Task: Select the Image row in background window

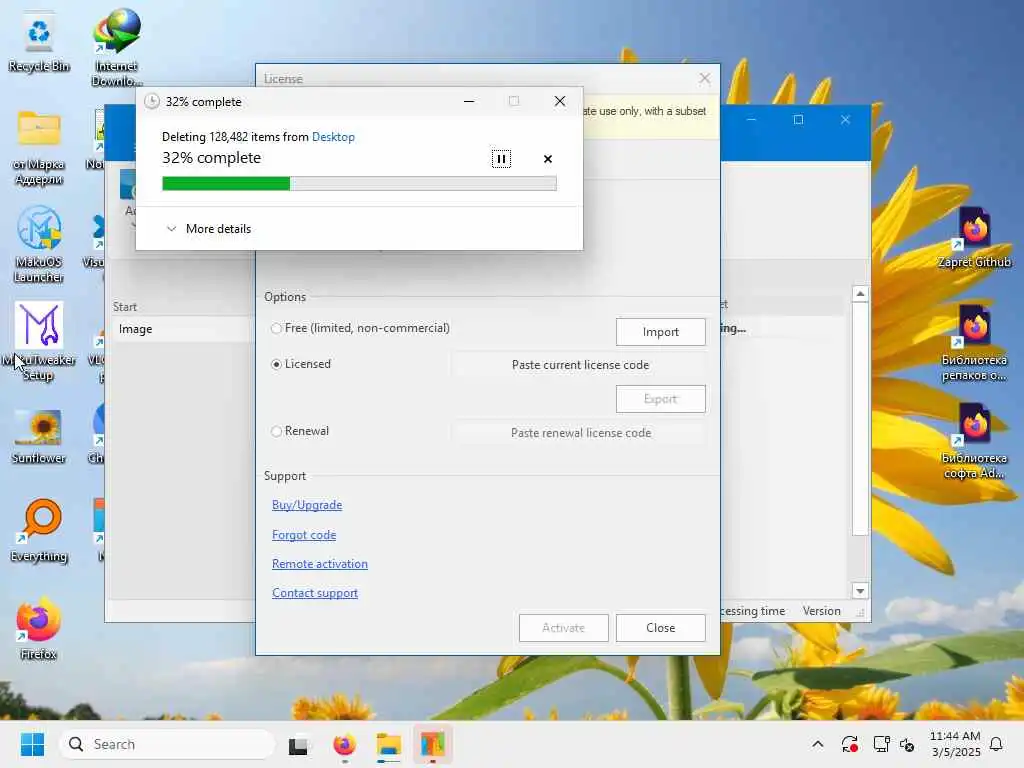Action: pyautogui.click(x=183, y=329)
